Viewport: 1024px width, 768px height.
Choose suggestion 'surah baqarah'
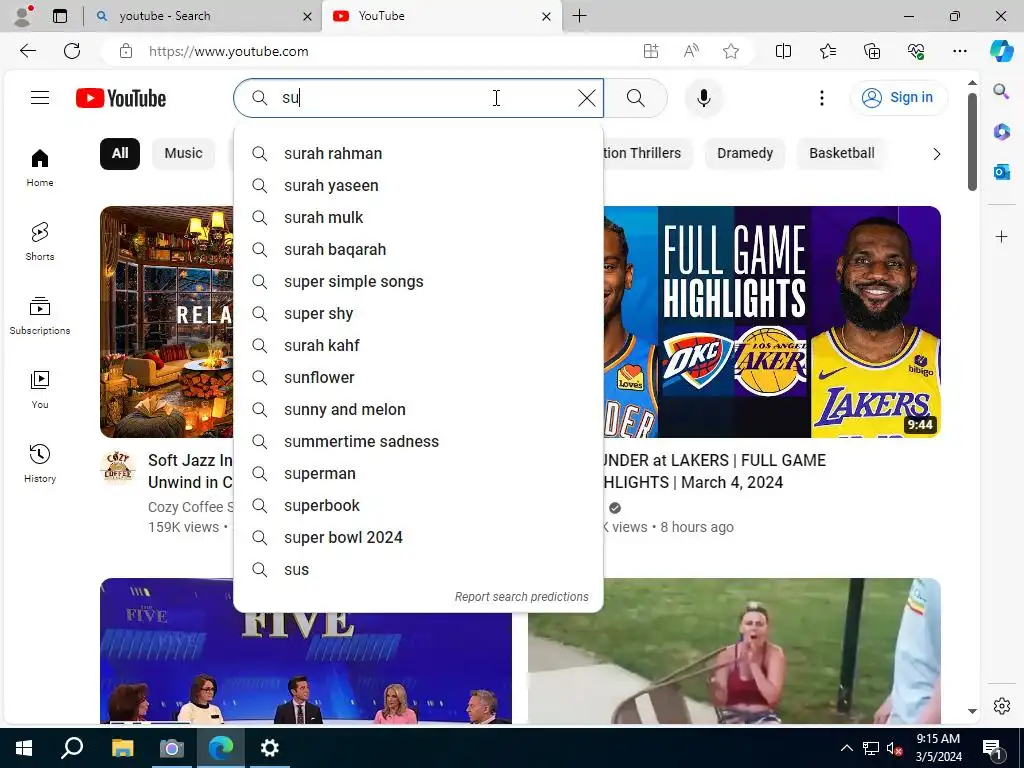click(418, 249)
